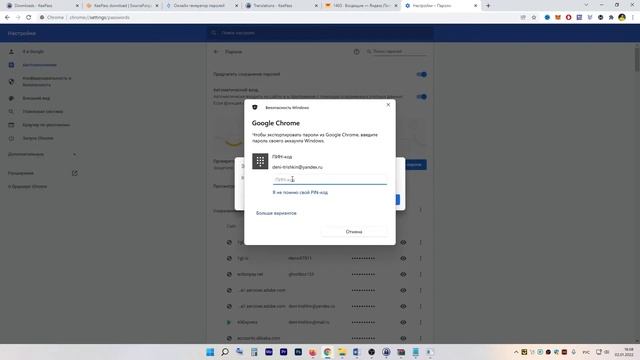
Task: Click the red Opera-style extension icon
Action: pyautogui.click(x=569, y=18)
